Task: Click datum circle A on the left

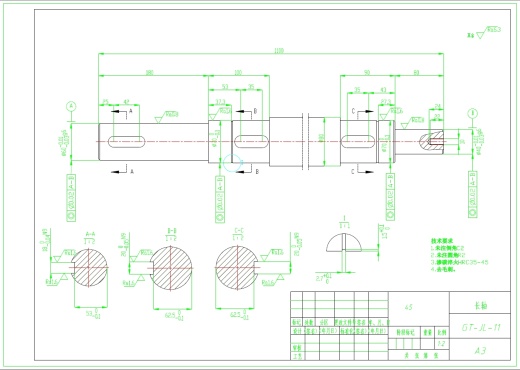Action: 71,106
